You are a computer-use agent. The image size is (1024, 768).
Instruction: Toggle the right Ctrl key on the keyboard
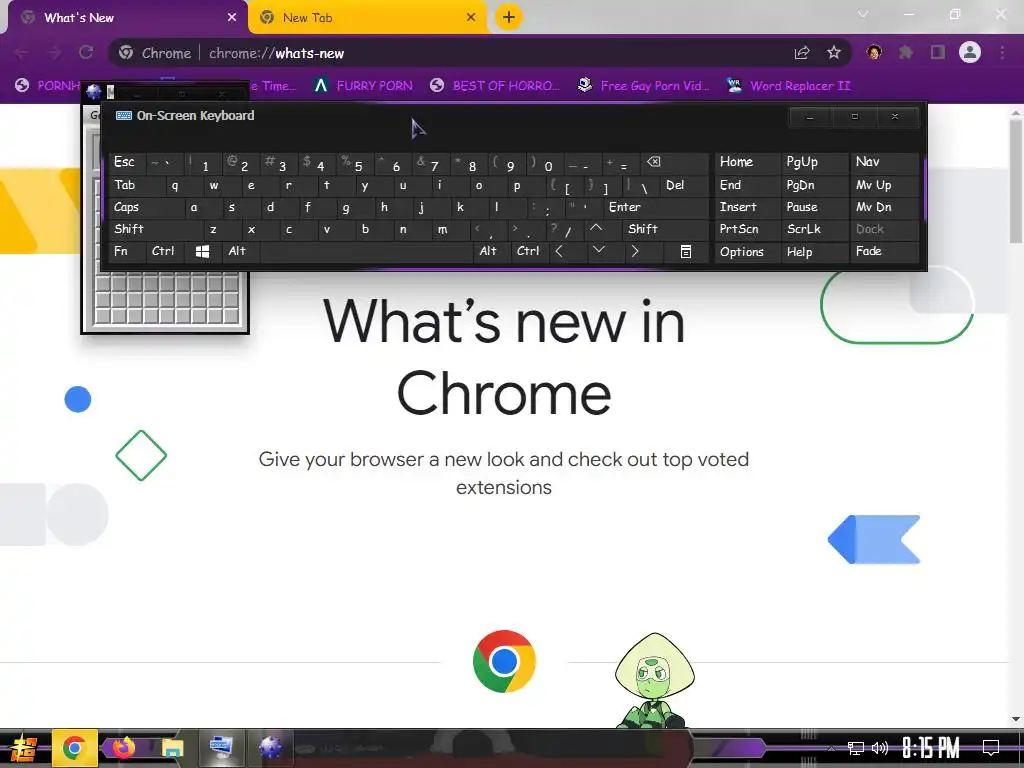click(x=530, y=251)
